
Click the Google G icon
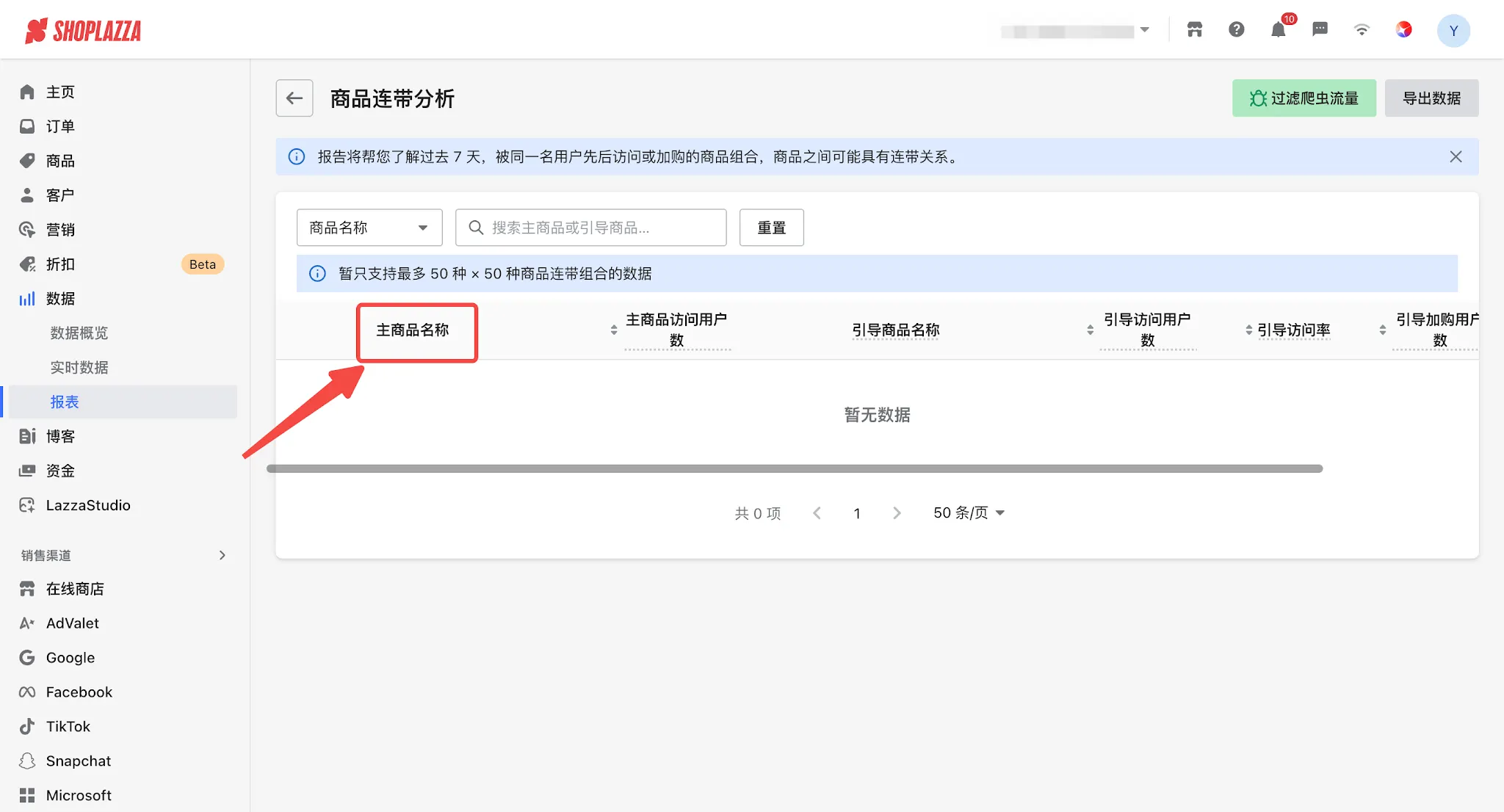pyautogui.click(x=27, y=658)
